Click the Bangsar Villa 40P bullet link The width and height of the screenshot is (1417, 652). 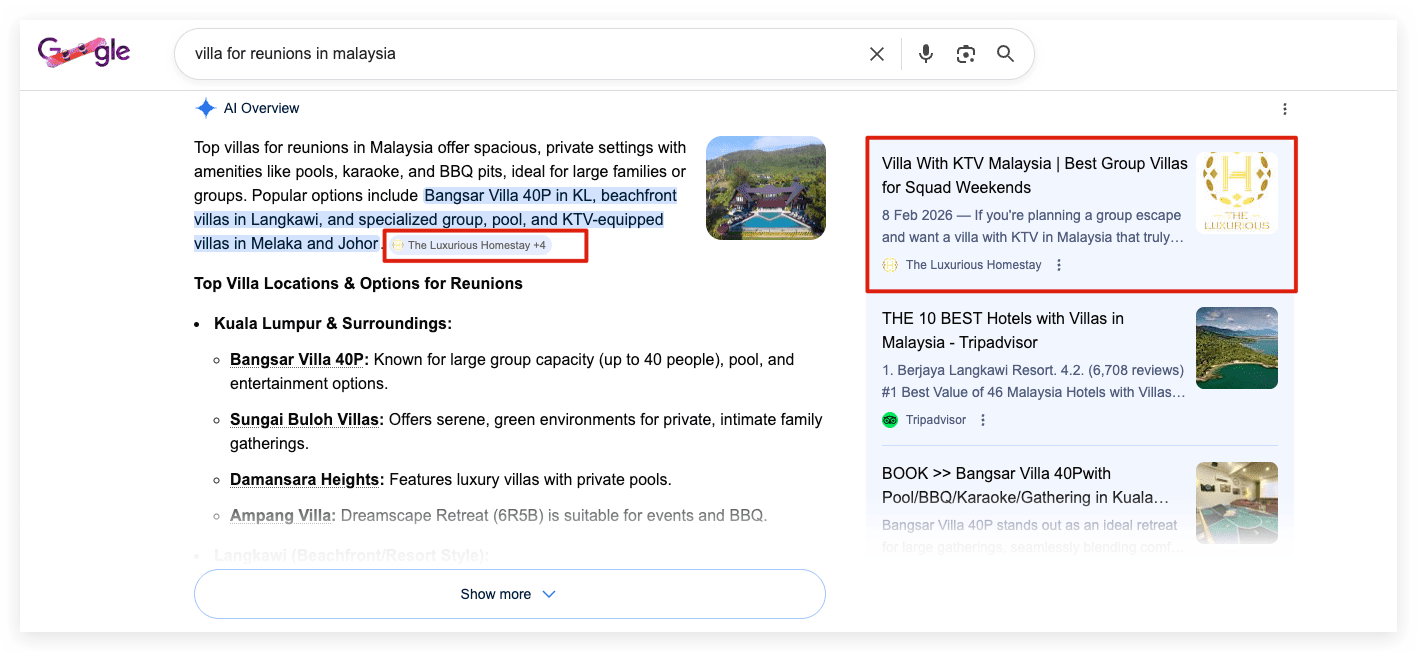tap(299, 359)
